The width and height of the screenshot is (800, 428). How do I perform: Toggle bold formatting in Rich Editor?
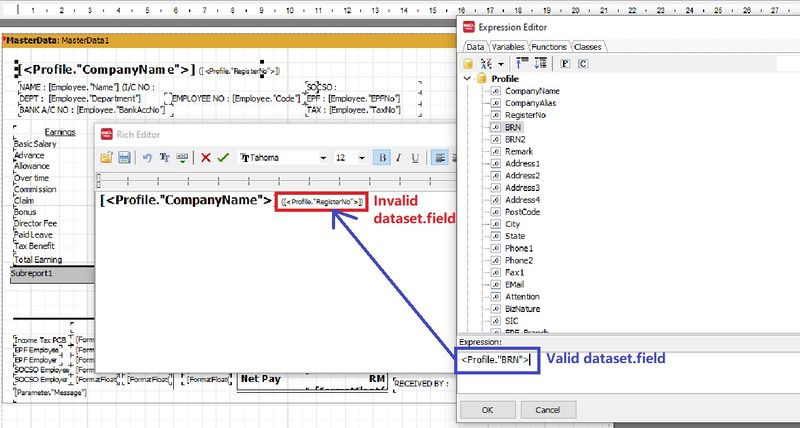coord(381,158)
